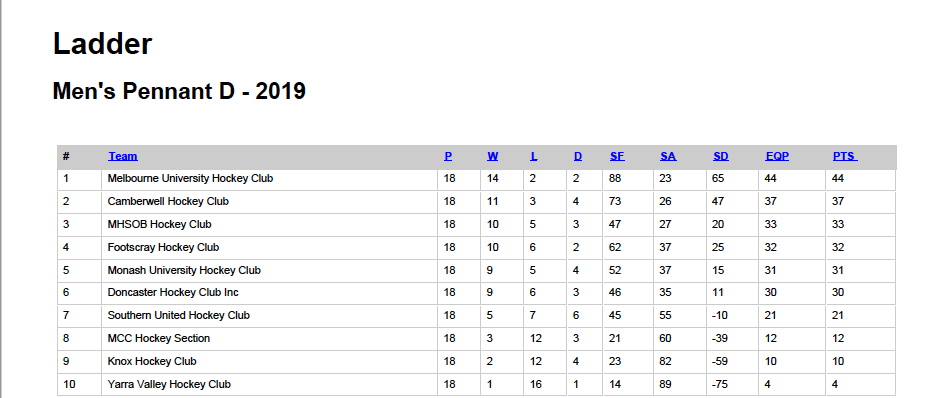The height and width of the screenshot is (398, 950).
Task: Sort ladder by PTS header
Action: point(845,156)
